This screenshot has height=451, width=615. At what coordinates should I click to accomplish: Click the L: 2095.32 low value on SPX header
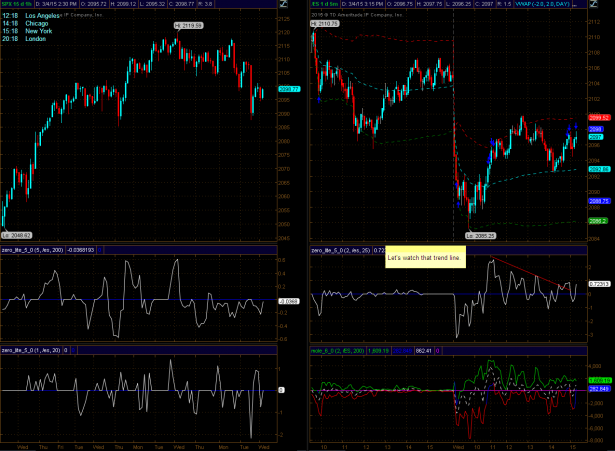pos(153,4)
